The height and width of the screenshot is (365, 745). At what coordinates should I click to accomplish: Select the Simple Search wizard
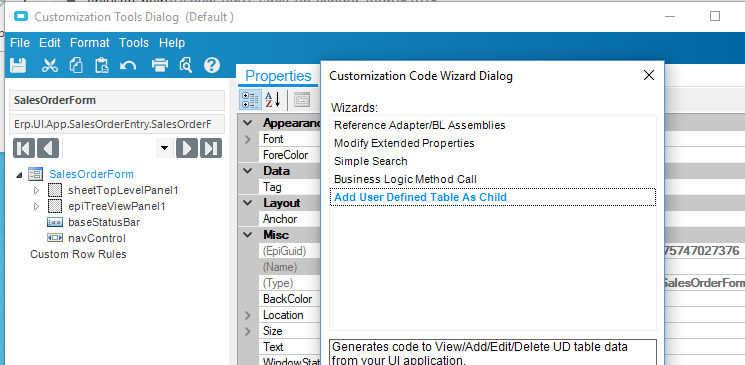coord(371,161)
